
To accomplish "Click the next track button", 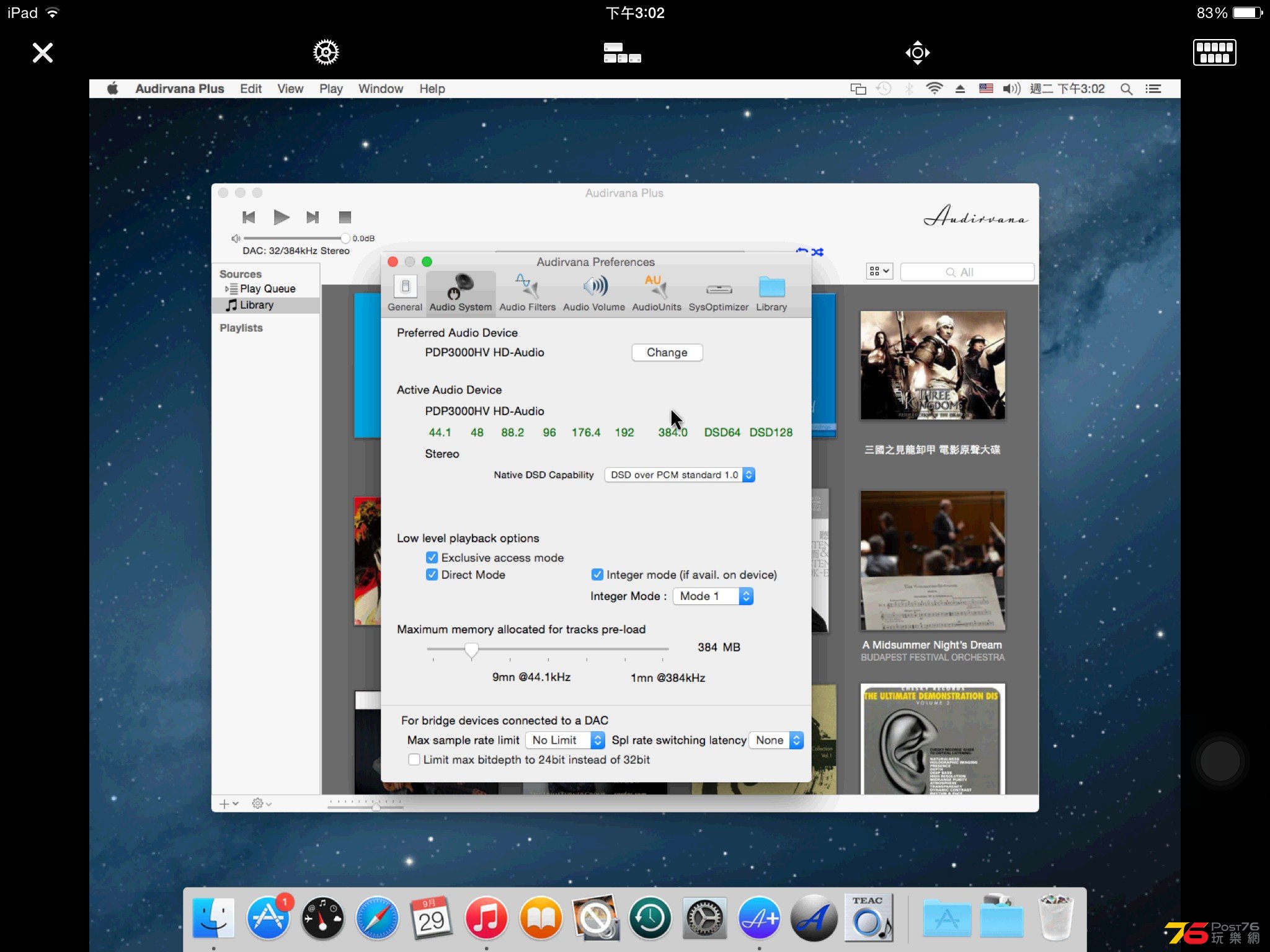I will 313,217.
